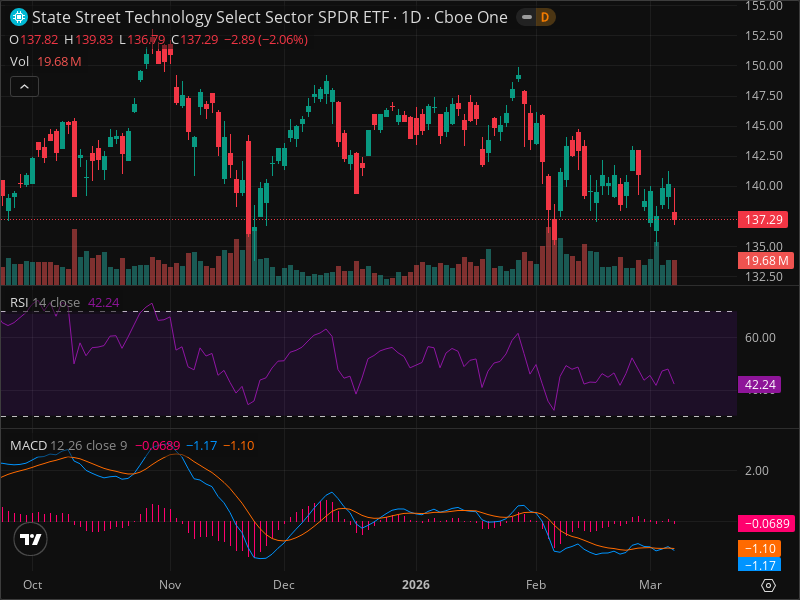Click the 150.00 price axis label
The height and width of the screenshot is (600, 800).
pyautogui.click(x=763, y=66)
